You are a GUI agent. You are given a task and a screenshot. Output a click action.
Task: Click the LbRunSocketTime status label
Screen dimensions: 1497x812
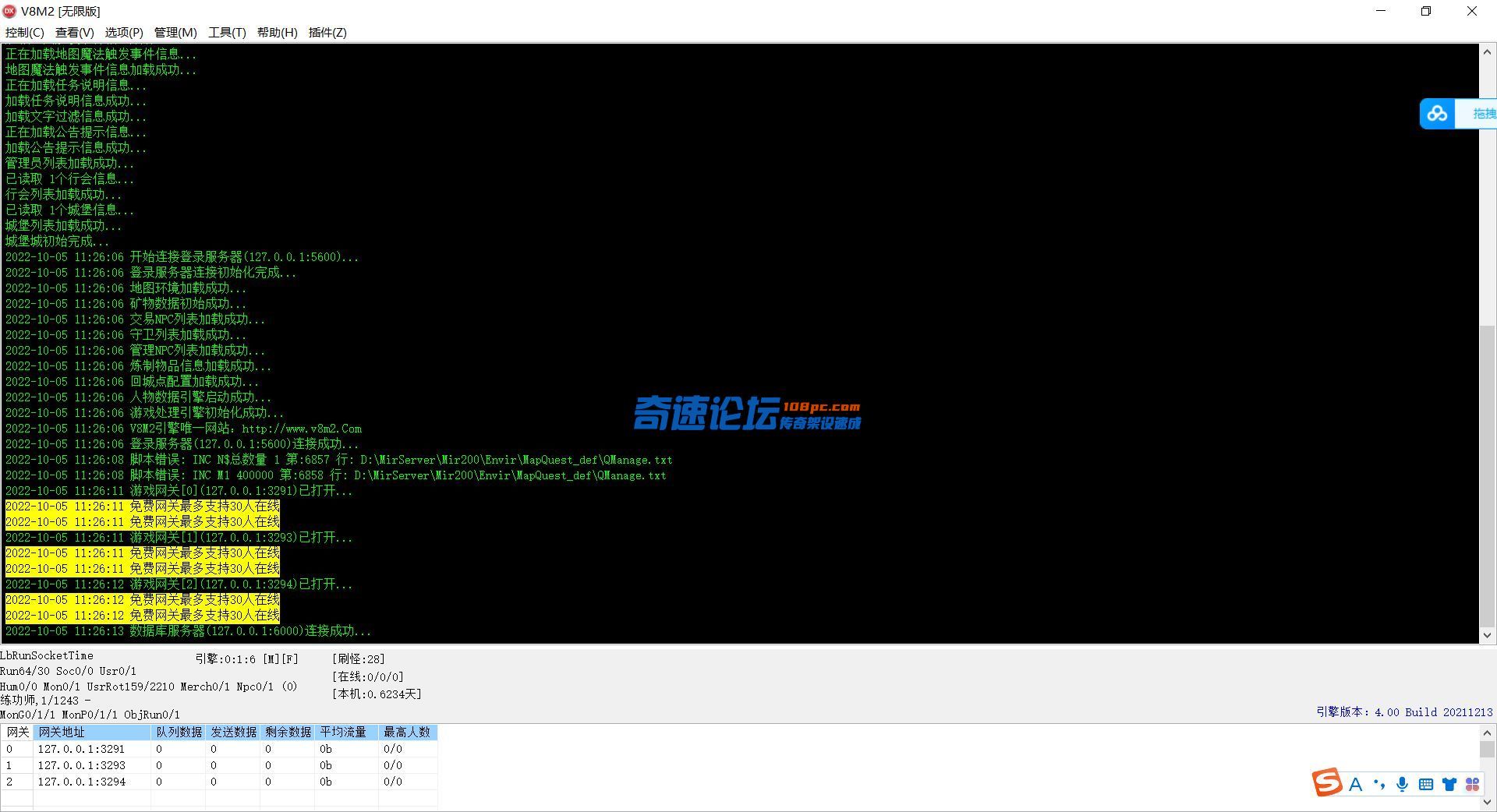pos(47,655)
